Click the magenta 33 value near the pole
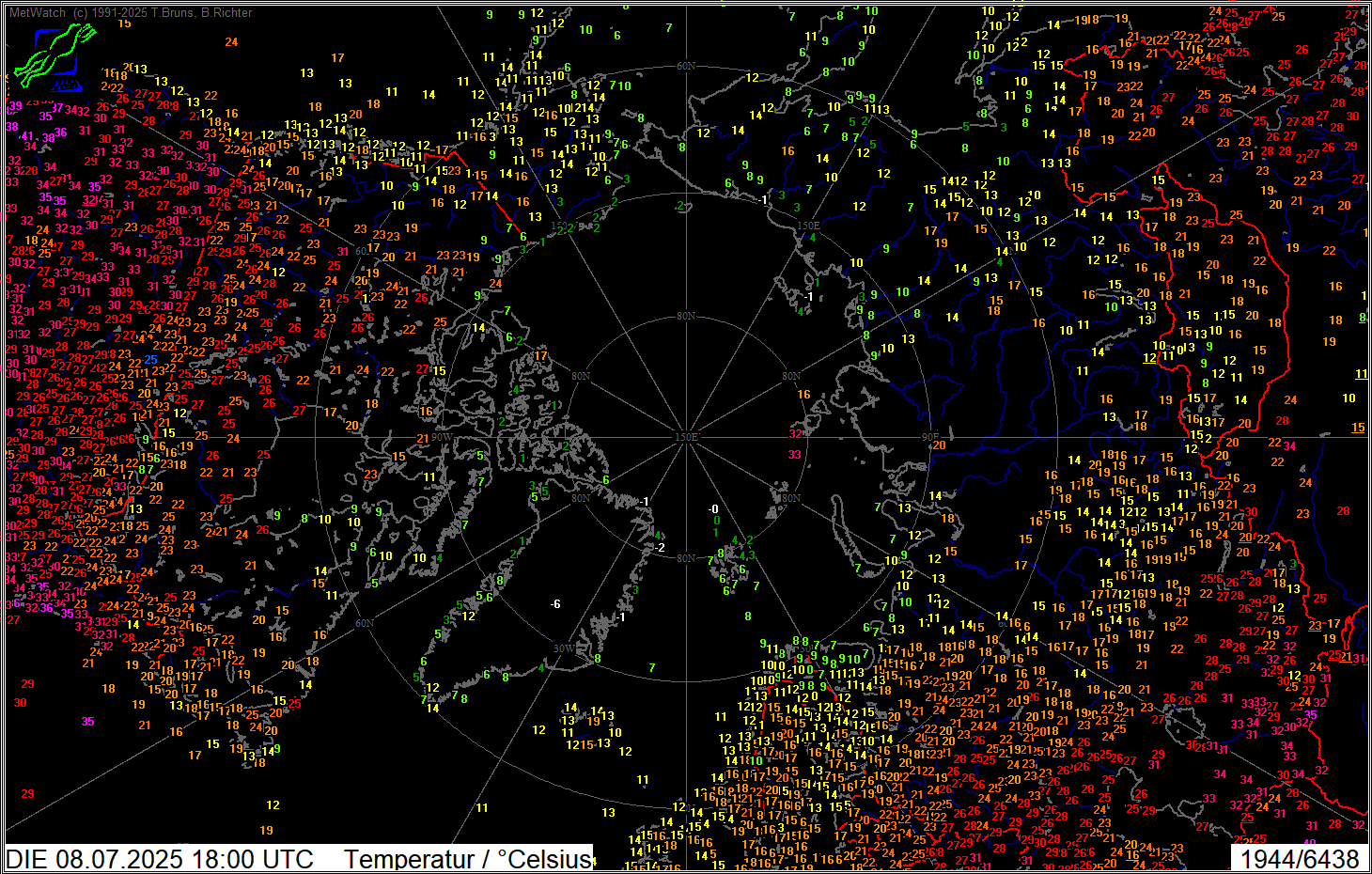The height and width of the screenshot is (874, 1372). (795, 454)
